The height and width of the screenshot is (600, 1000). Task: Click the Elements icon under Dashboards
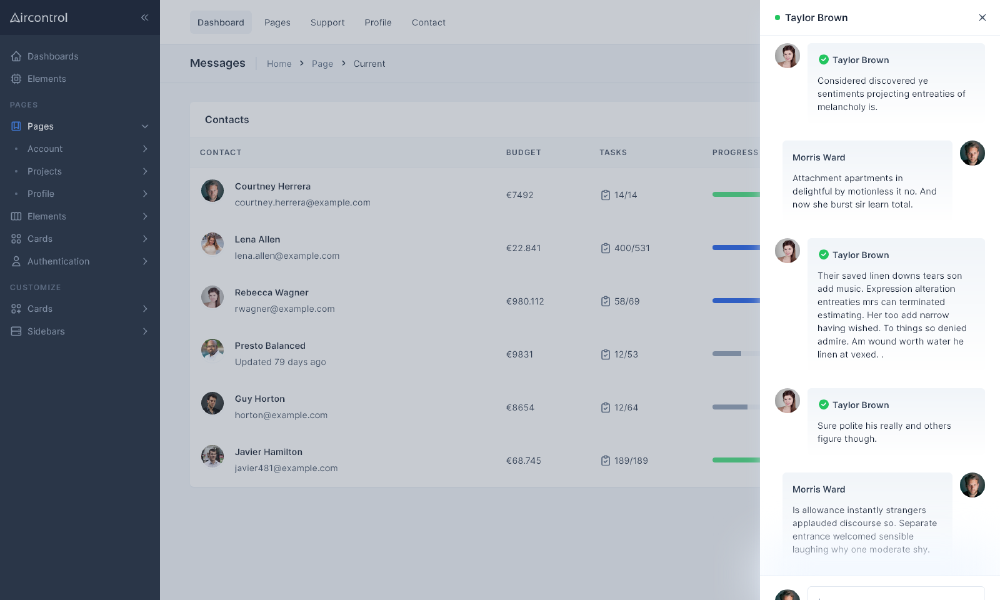[x=16, y=79]
